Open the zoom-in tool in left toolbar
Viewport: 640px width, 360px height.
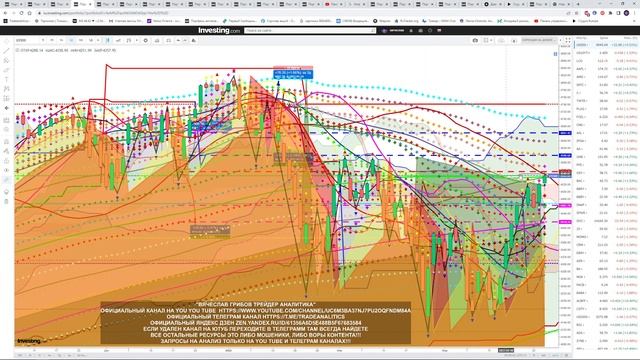6,130
